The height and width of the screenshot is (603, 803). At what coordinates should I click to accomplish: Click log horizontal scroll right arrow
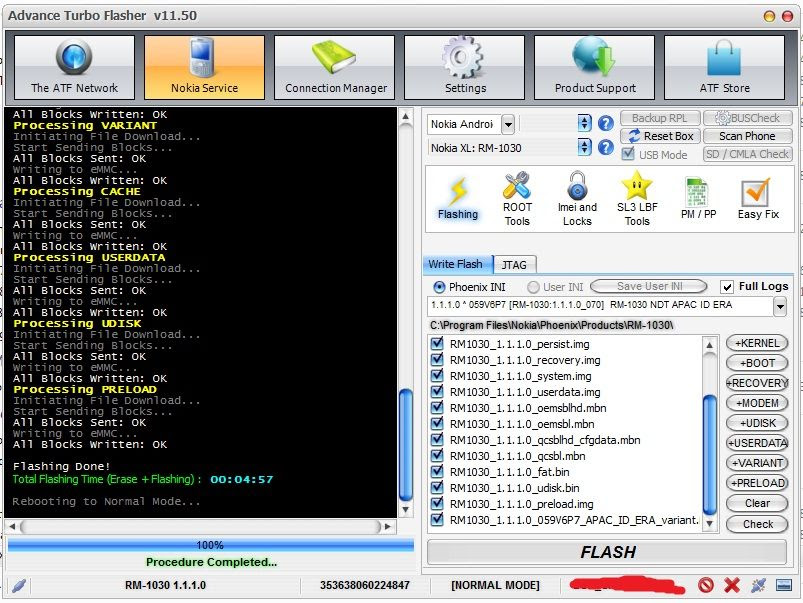388,526
